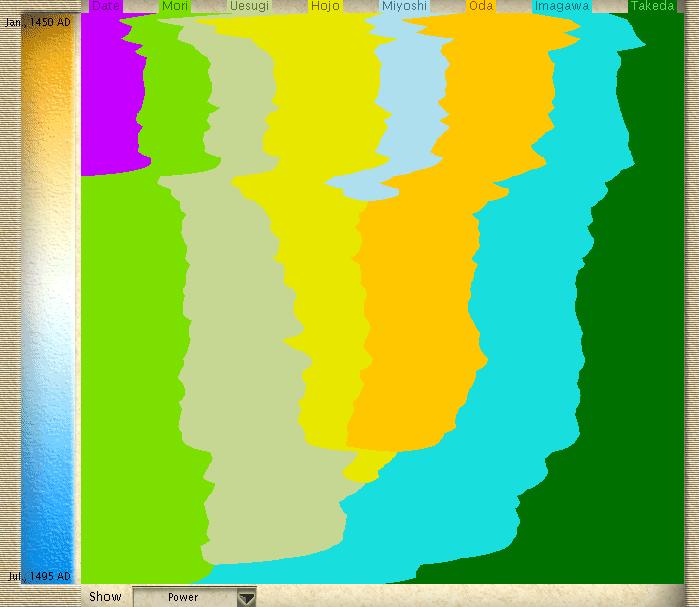Pick the Takeda clan label
The image size is (699, 607).
pyautogui.click(x=653, y=6)
